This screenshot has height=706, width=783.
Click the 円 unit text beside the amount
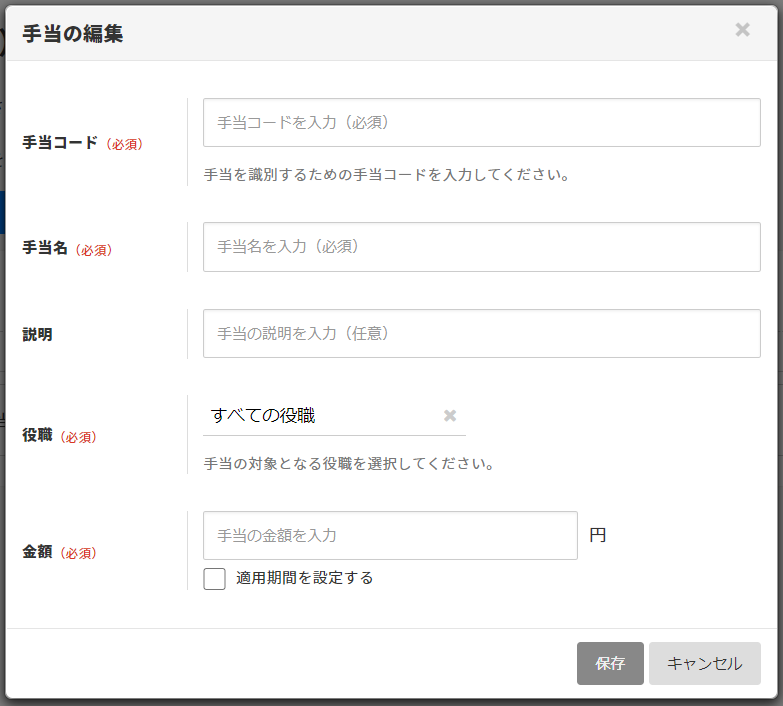point(598,535)
